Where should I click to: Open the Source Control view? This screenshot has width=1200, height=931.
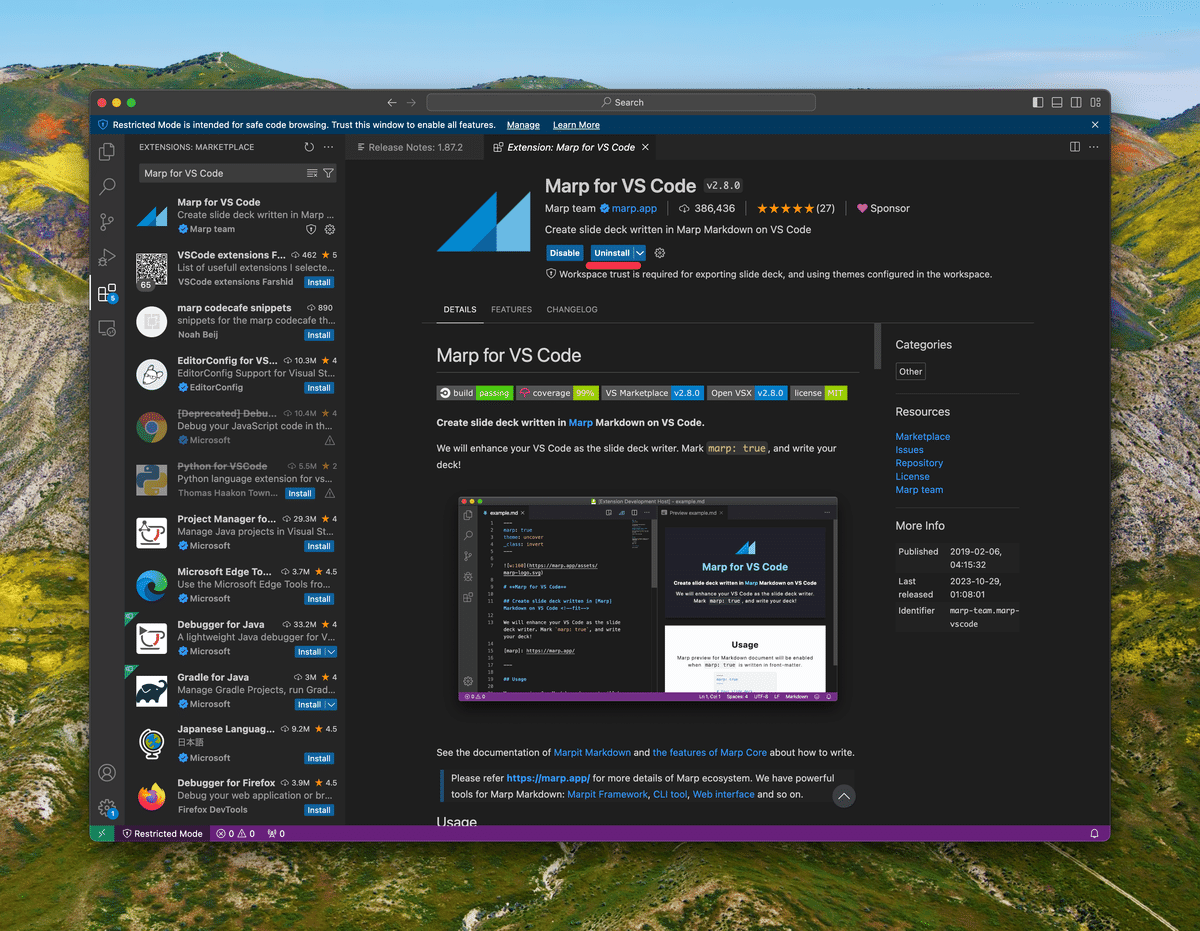coord(107,222)
